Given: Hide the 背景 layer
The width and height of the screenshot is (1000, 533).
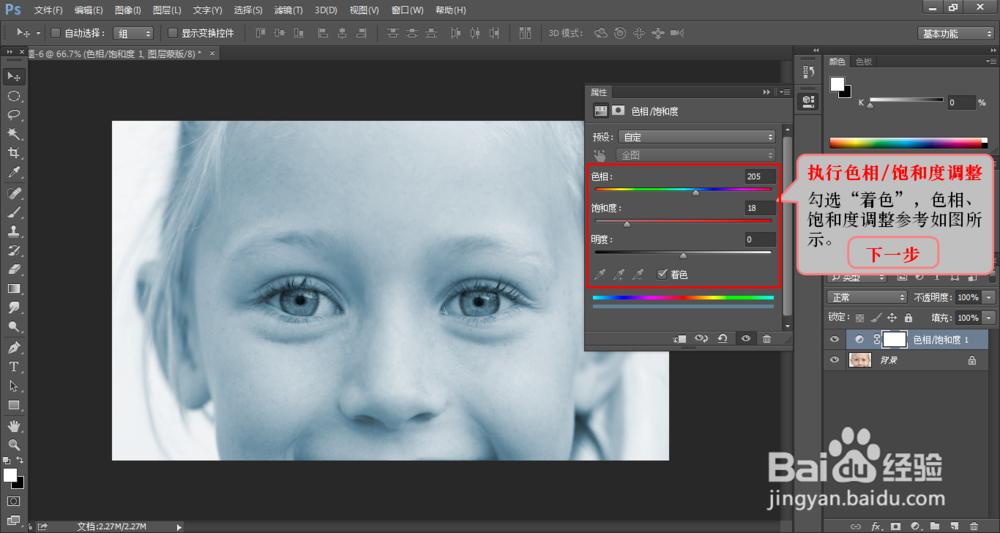Looking at the screenshot, I should point(834,360).
